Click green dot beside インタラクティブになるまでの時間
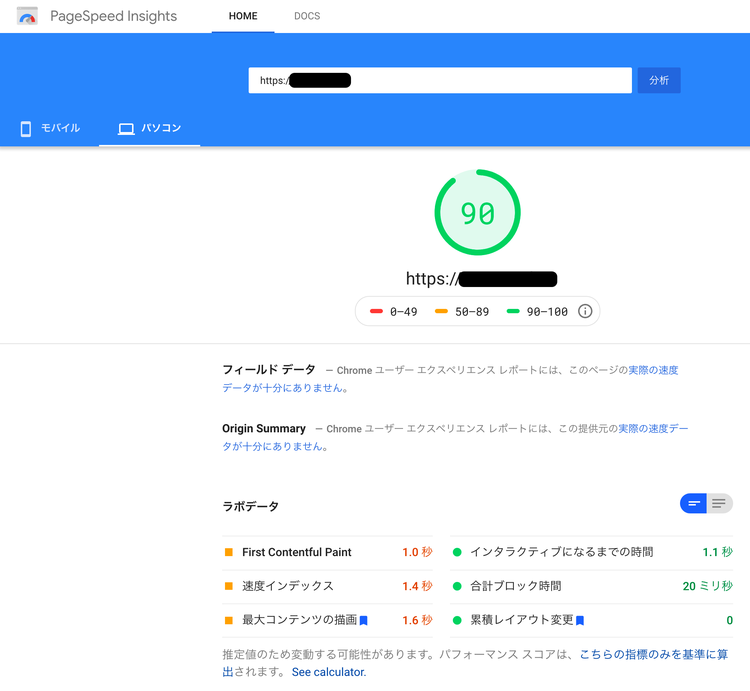Image resolution: width=750 pixels, height=691 pixels. (457, 552)
